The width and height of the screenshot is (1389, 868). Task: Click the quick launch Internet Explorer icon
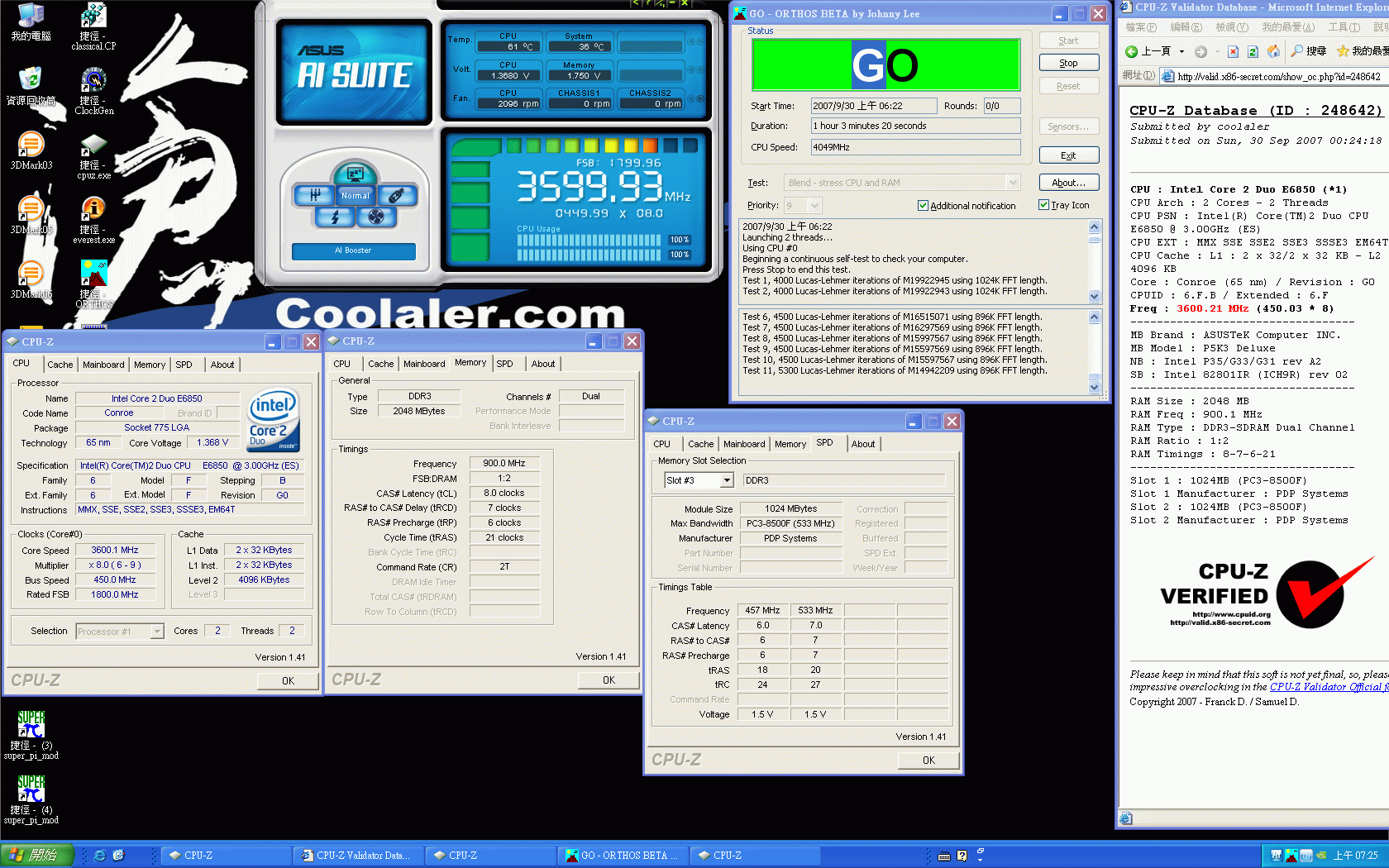(x=99, y=856)
